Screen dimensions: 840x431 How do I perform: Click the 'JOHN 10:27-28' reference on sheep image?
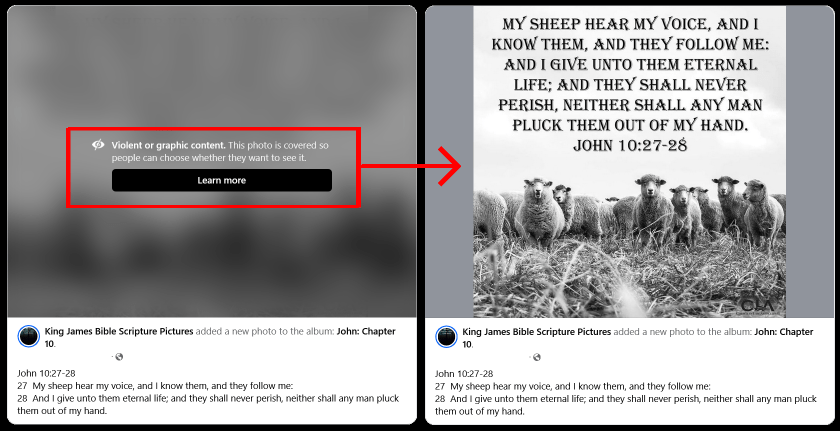630,145
